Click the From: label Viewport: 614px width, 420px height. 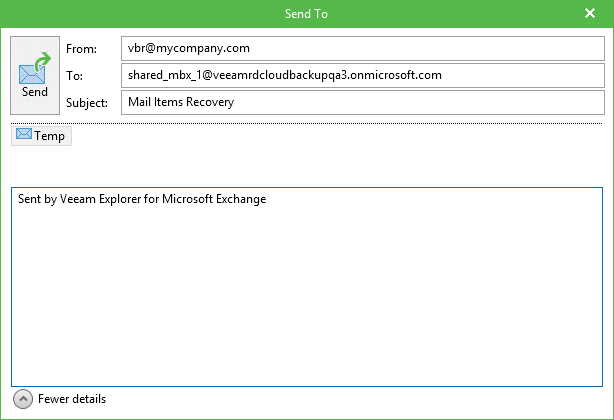click(81, 49)
